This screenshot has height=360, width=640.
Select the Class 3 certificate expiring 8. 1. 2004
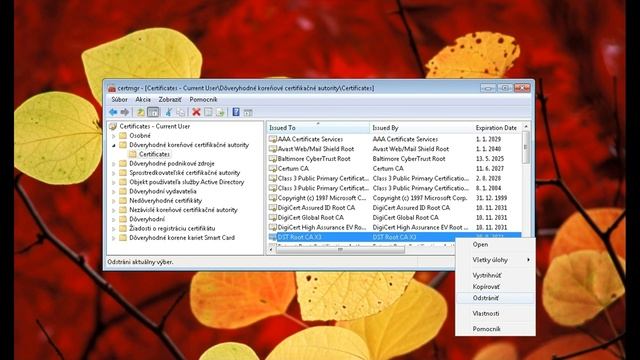point(394,188)
